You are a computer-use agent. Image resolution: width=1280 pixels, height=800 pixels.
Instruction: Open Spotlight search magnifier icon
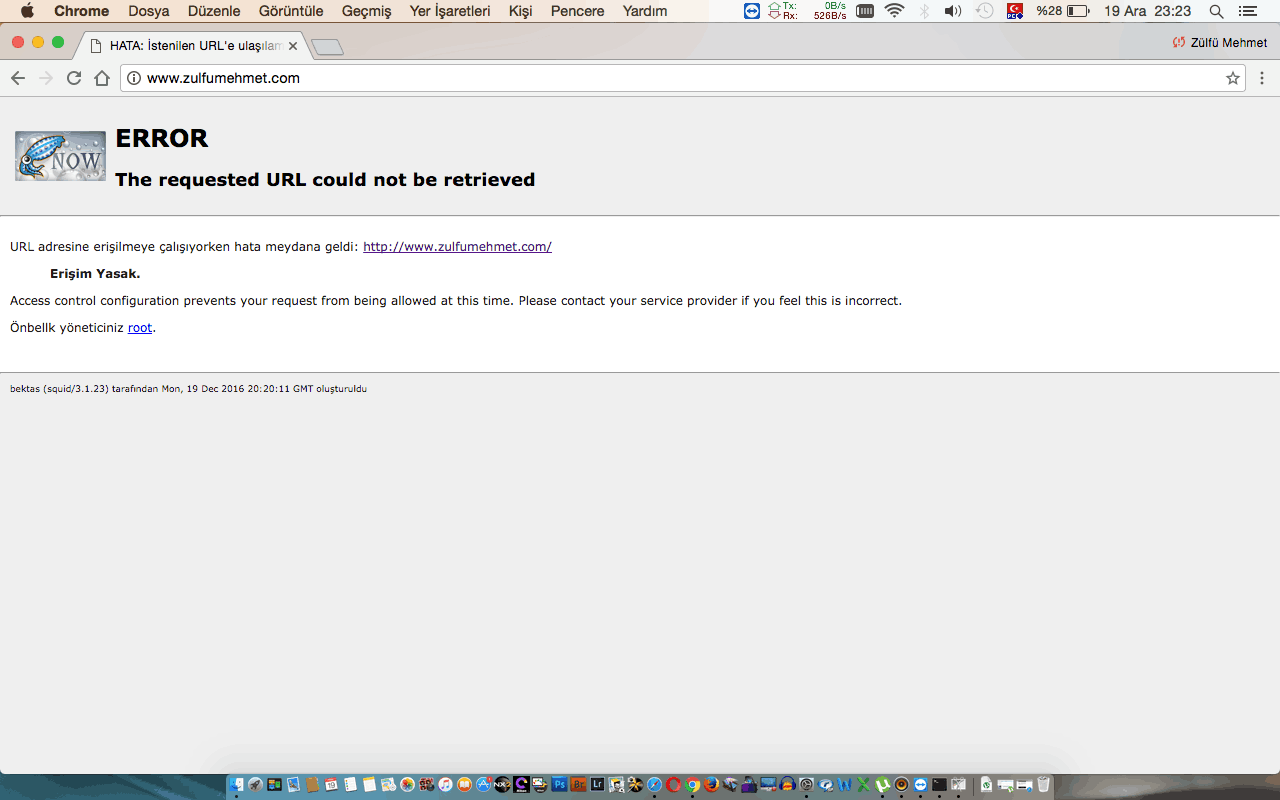(x=1216, y=11)
